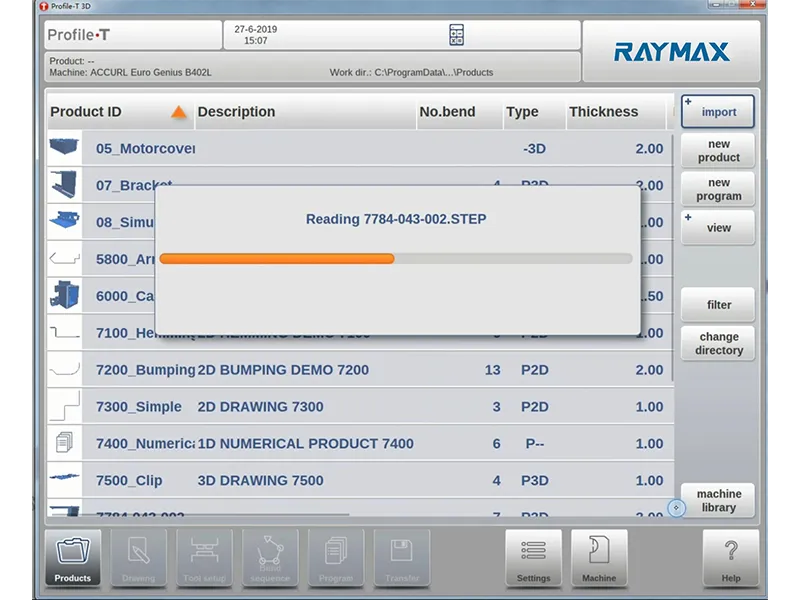Click the 05_Motorcover product name
The height and width of the screenshot is (600, 800).
click(145, 148)
